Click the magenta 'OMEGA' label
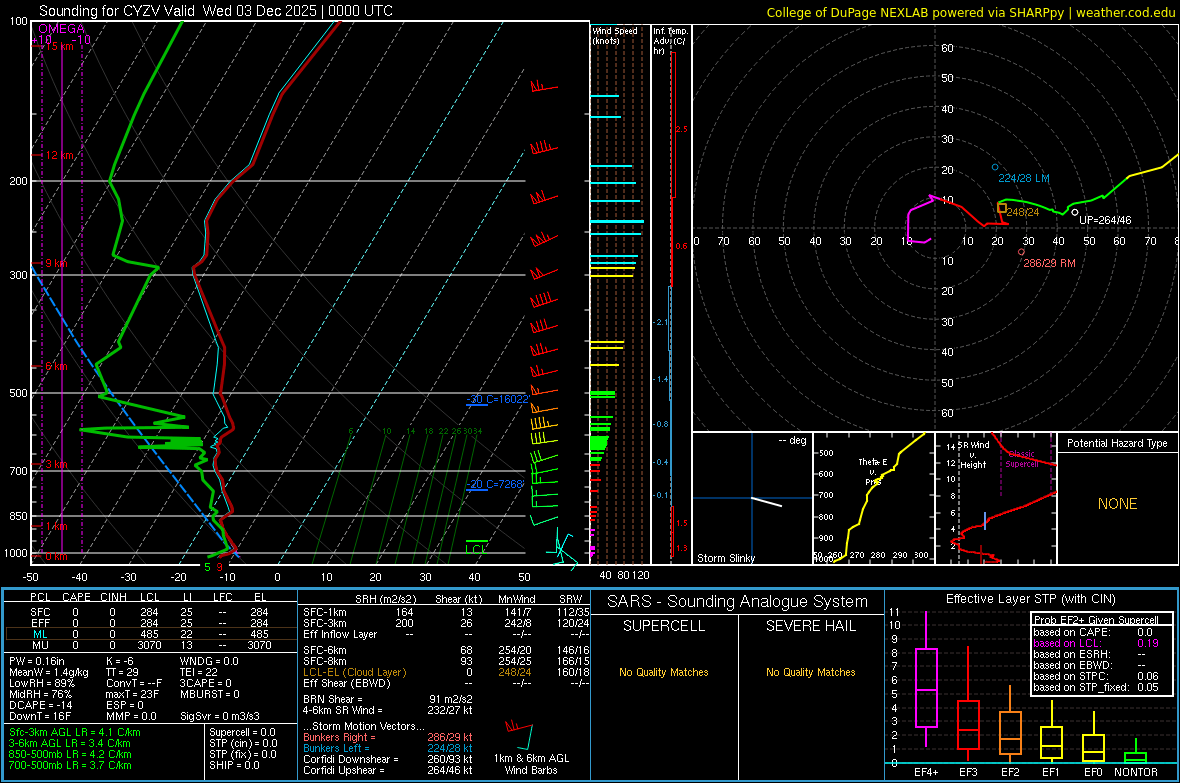This screenshot has height=783, width=1180. tap(62, 29)
